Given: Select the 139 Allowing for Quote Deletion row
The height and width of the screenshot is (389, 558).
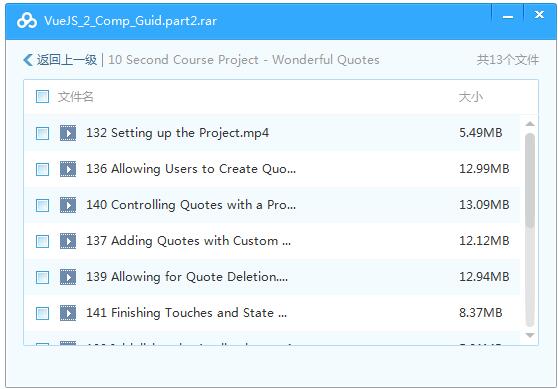Looking at the screenshot, I should (x=272, y=277).
